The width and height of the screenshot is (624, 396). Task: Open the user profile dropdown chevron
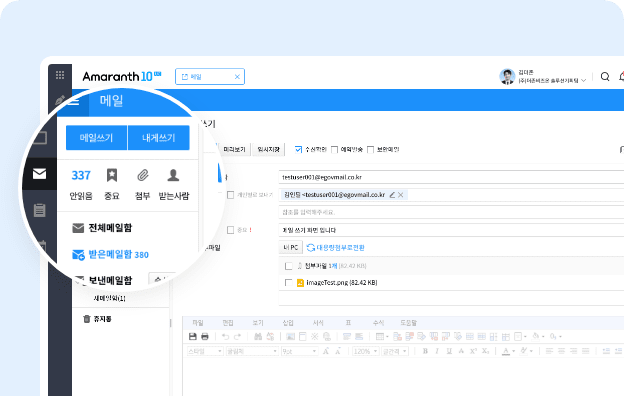(583, 80)
